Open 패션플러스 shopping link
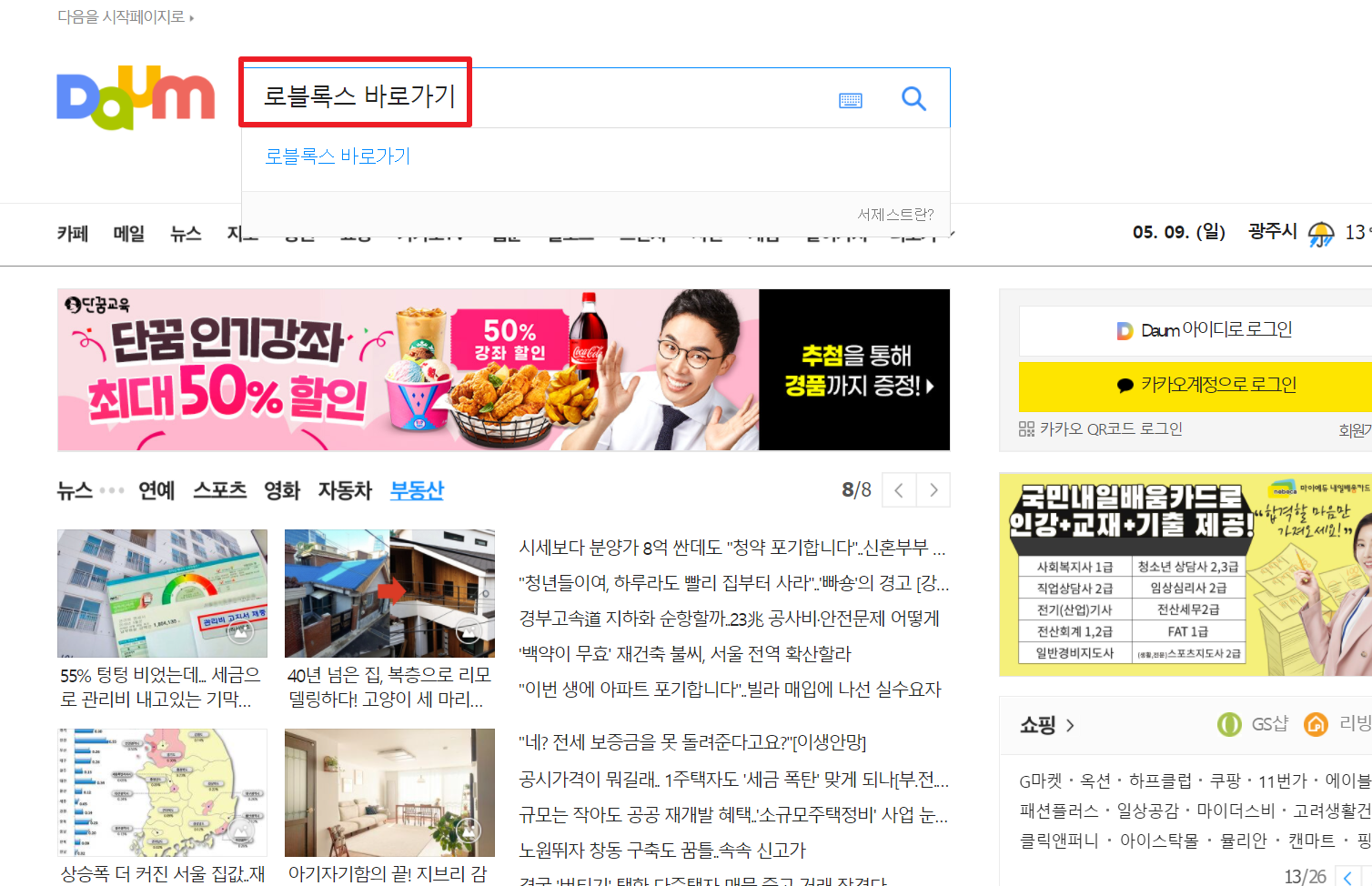The image size is (1372, 886). point(1059,810)
